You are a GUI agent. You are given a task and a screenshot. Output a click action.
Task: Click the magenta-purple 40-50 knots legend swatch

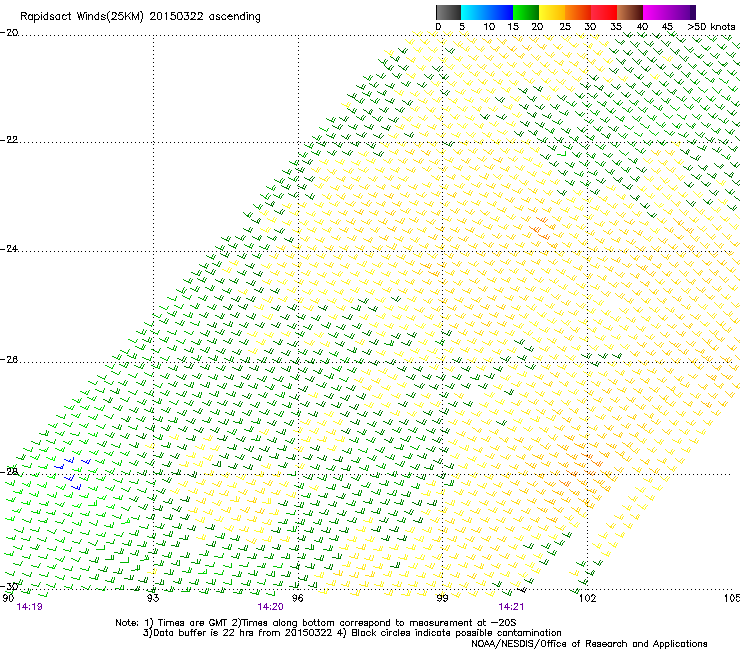pos(669,12)
